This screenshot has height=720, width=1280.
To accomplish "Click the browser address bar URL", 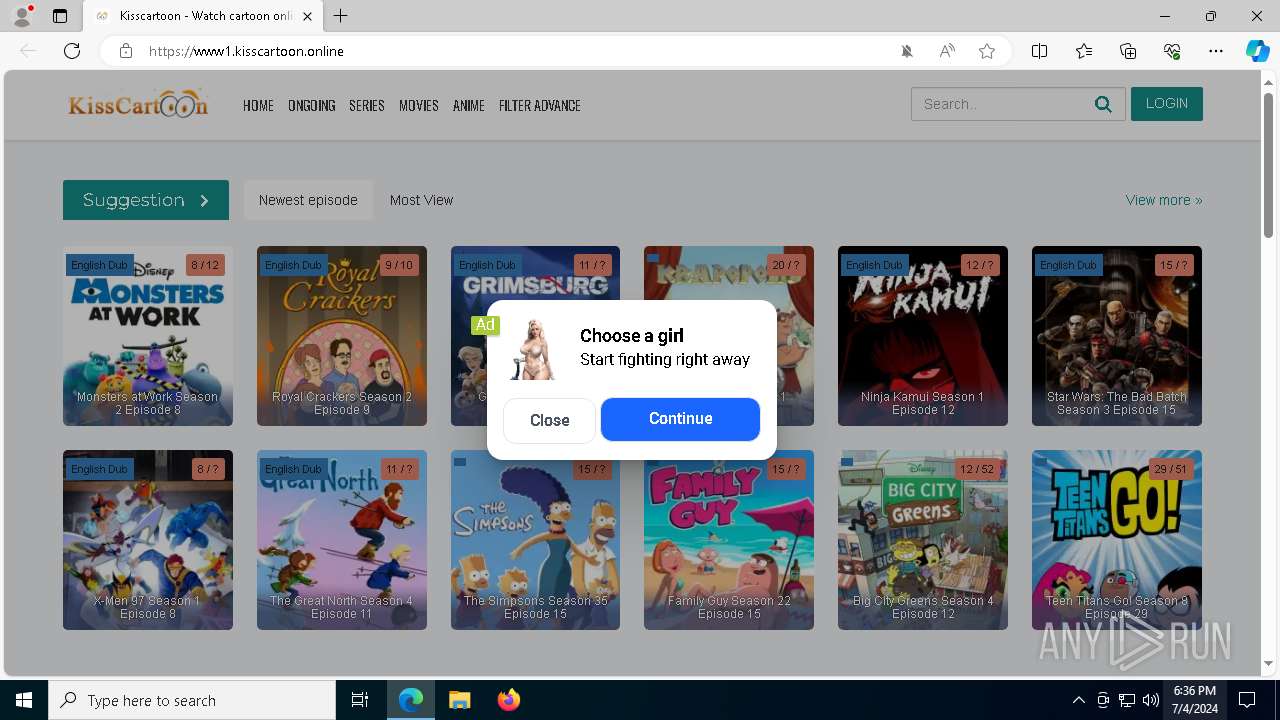I will pyautogui.click(x=246, y=51).
